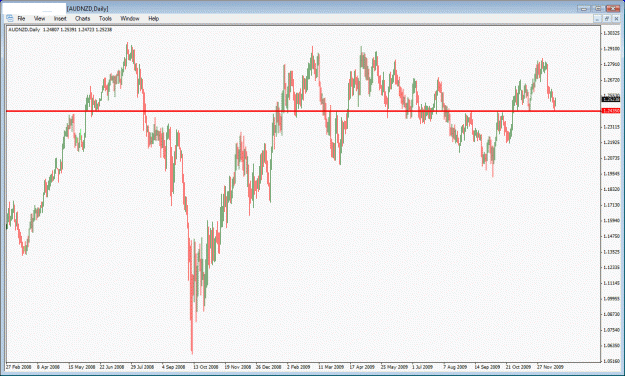Click the 1.14750 price axis label

click(611, 236)
